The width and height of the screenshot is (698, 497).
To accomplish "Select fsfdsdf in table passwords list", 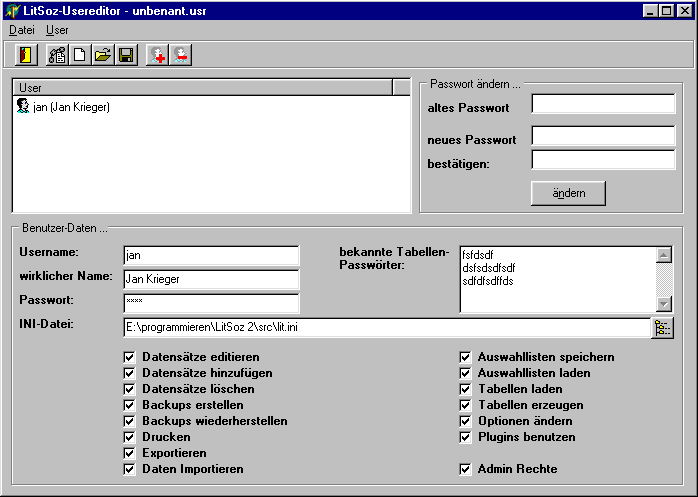I will (x=478, y=255).
